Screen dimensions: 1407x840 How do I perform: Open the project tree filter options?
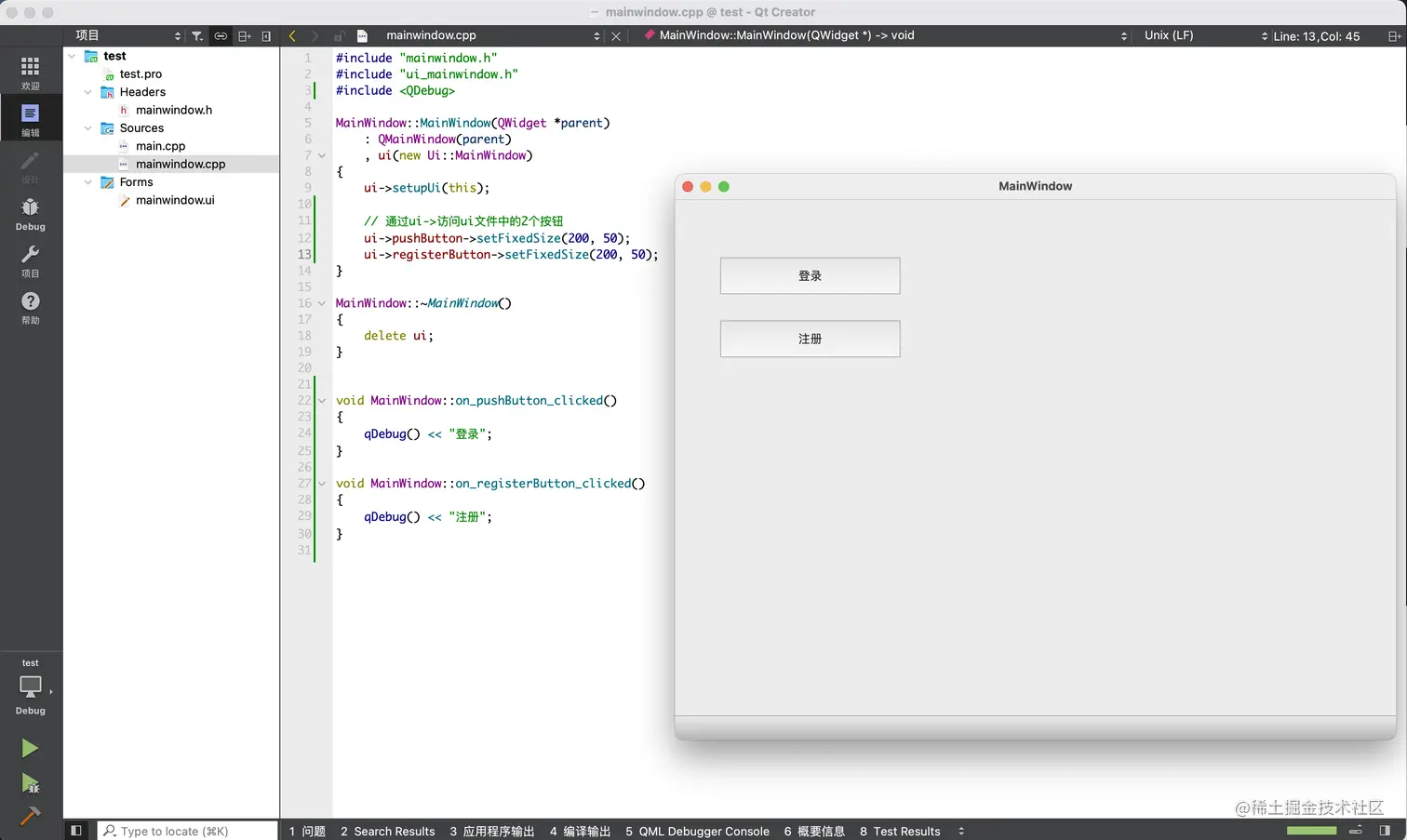coord(197,36)
